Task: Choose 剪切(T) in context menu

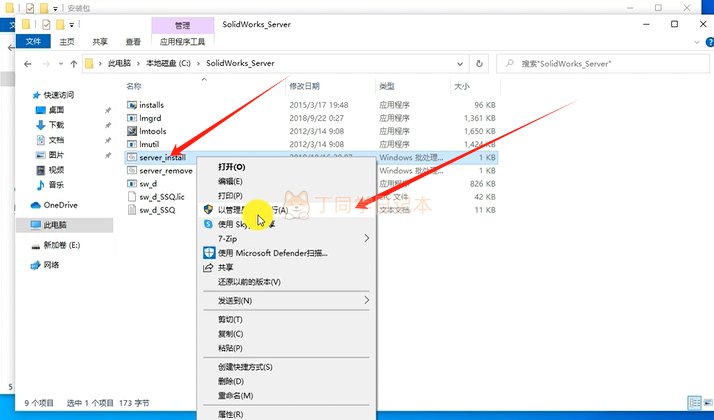Action: [x=230, y=319]
